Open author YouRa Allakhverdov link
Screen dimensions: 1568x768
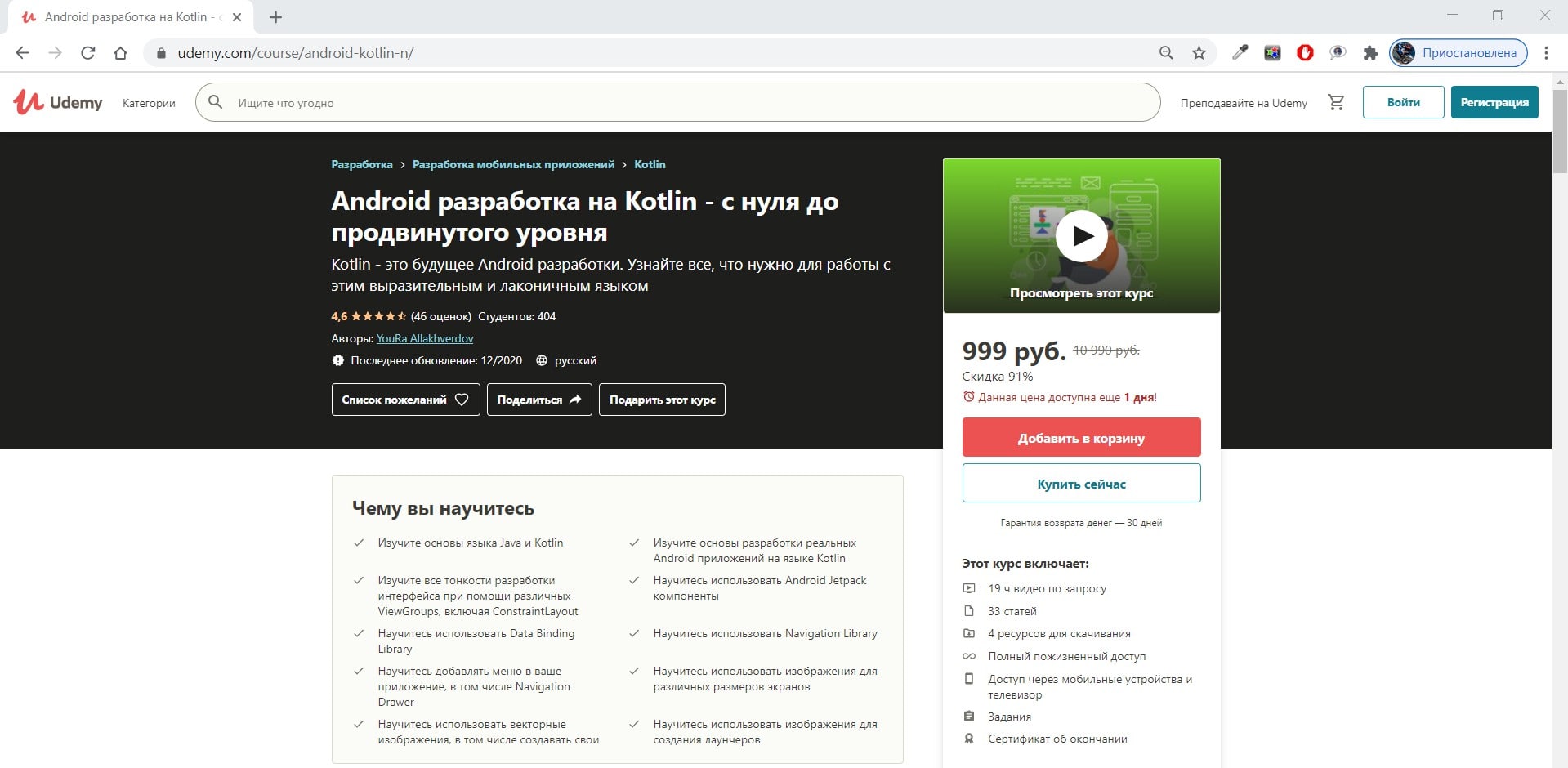[x=425, y=338]
